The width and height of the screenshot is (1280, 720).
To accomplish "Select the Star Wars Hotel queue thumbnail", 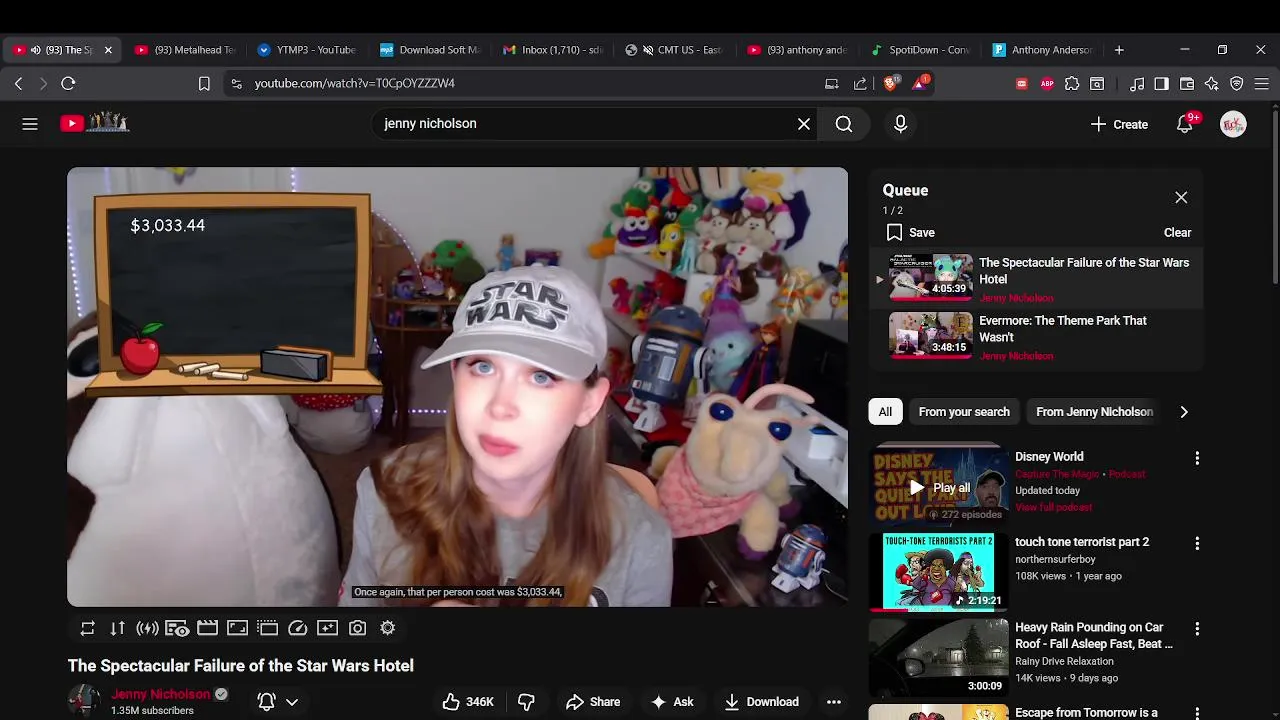I will (931, 277).
